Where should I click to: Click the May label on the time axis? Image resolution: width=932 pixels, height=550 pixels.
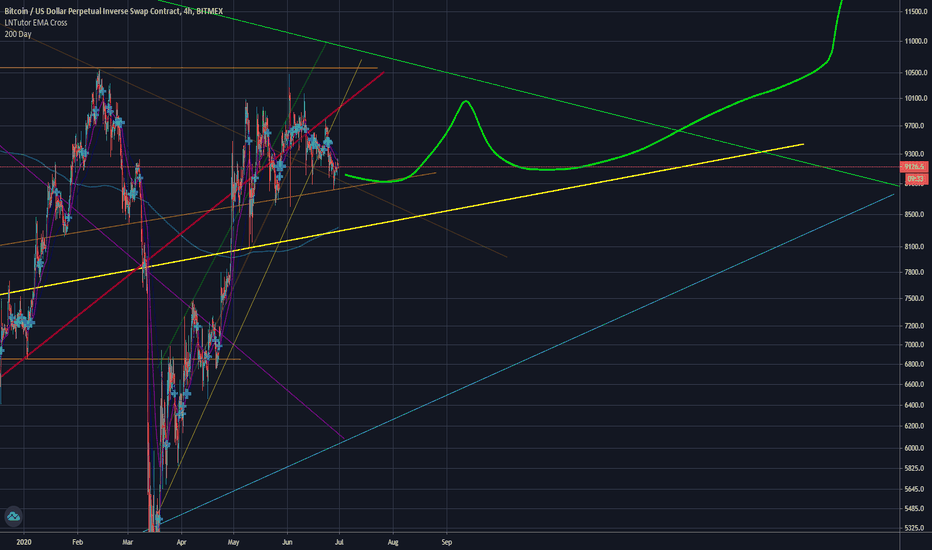[234, 542]
